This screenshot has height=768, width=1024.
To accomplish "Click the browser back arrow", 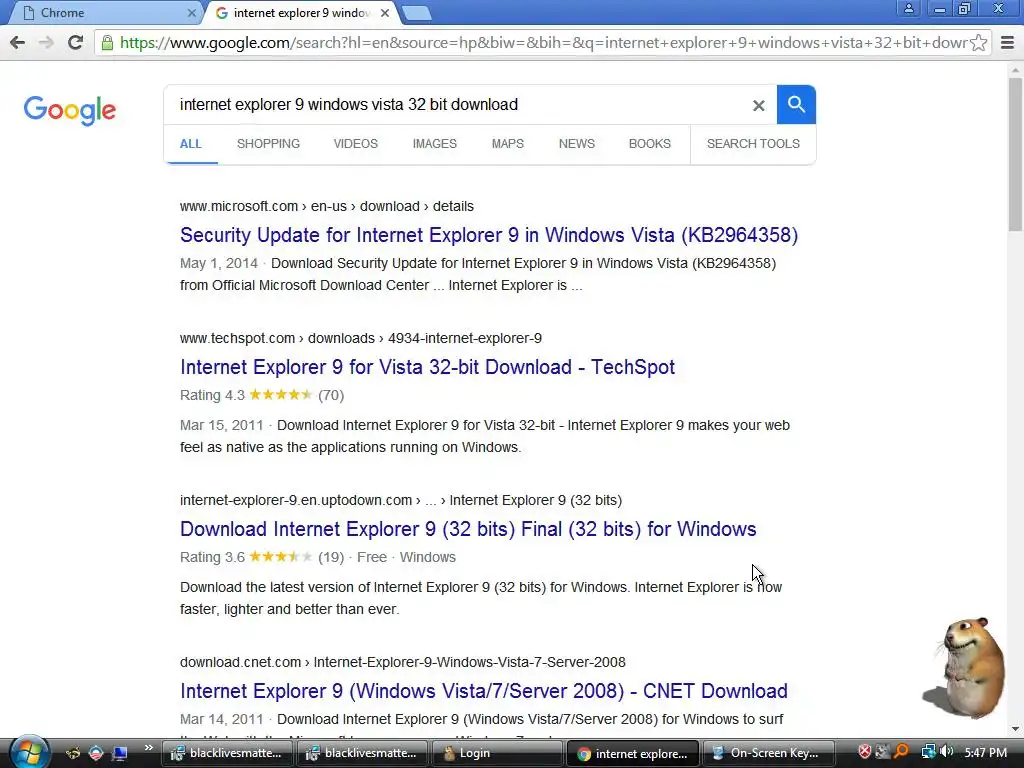I will point(18,42).
